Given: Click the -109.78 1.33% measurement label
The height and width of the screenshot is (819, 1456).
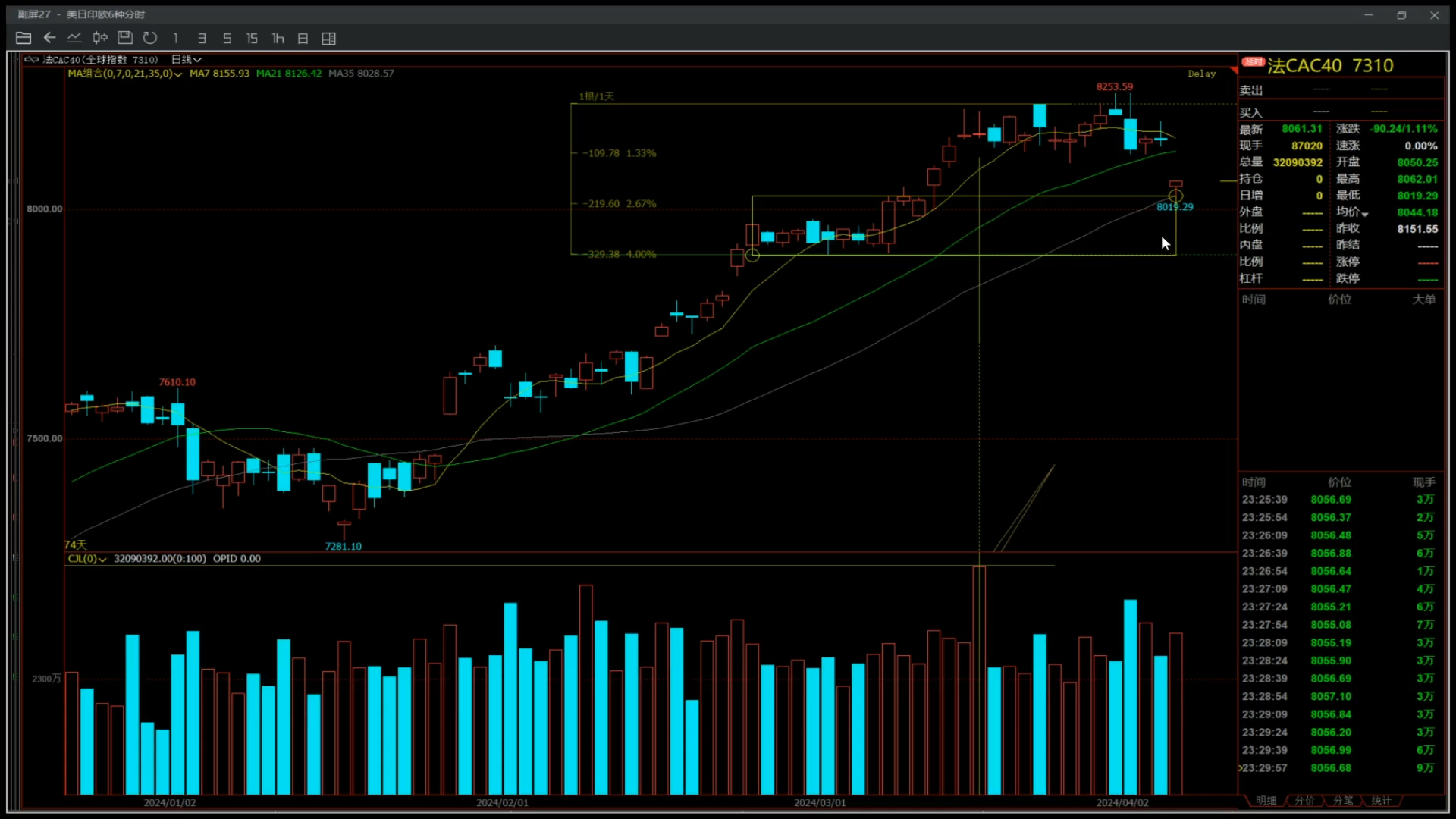Looking at the screenshot, I should point(620,153).
